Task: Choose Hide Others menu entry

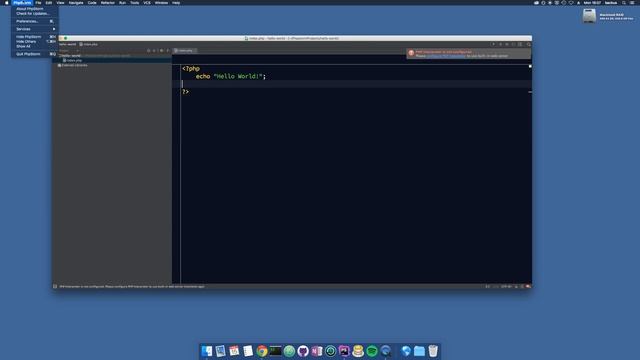Action: (x=35, y=42)
